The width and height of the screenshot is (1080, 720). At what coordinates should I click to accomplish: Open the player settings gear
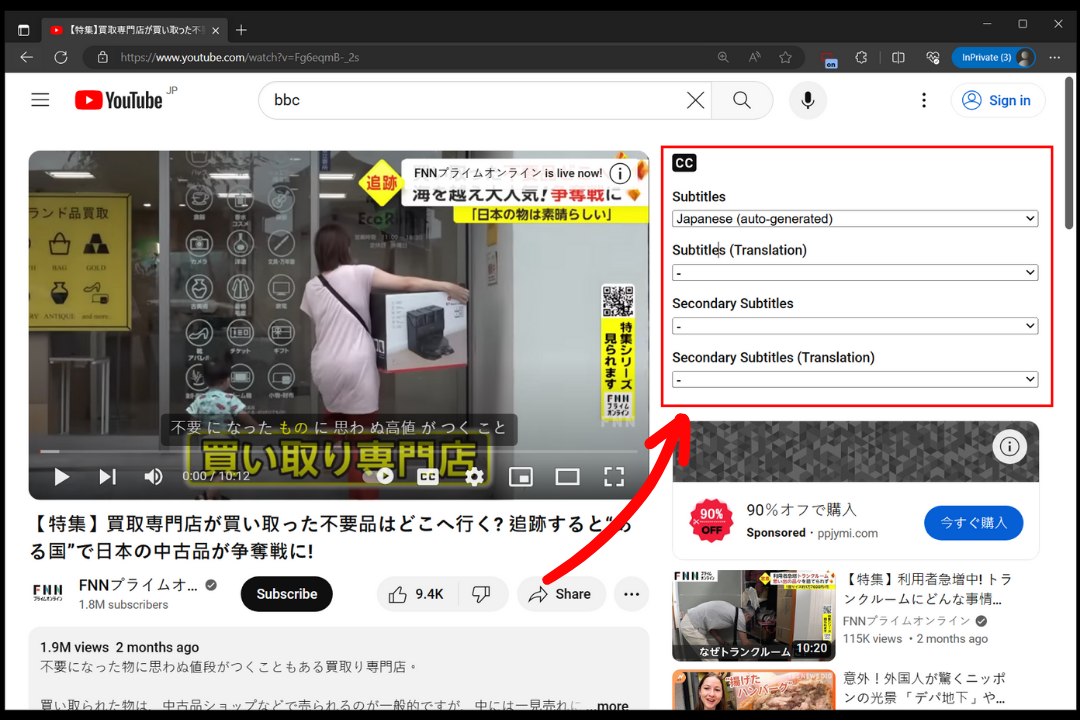click(x=474, y=476)
